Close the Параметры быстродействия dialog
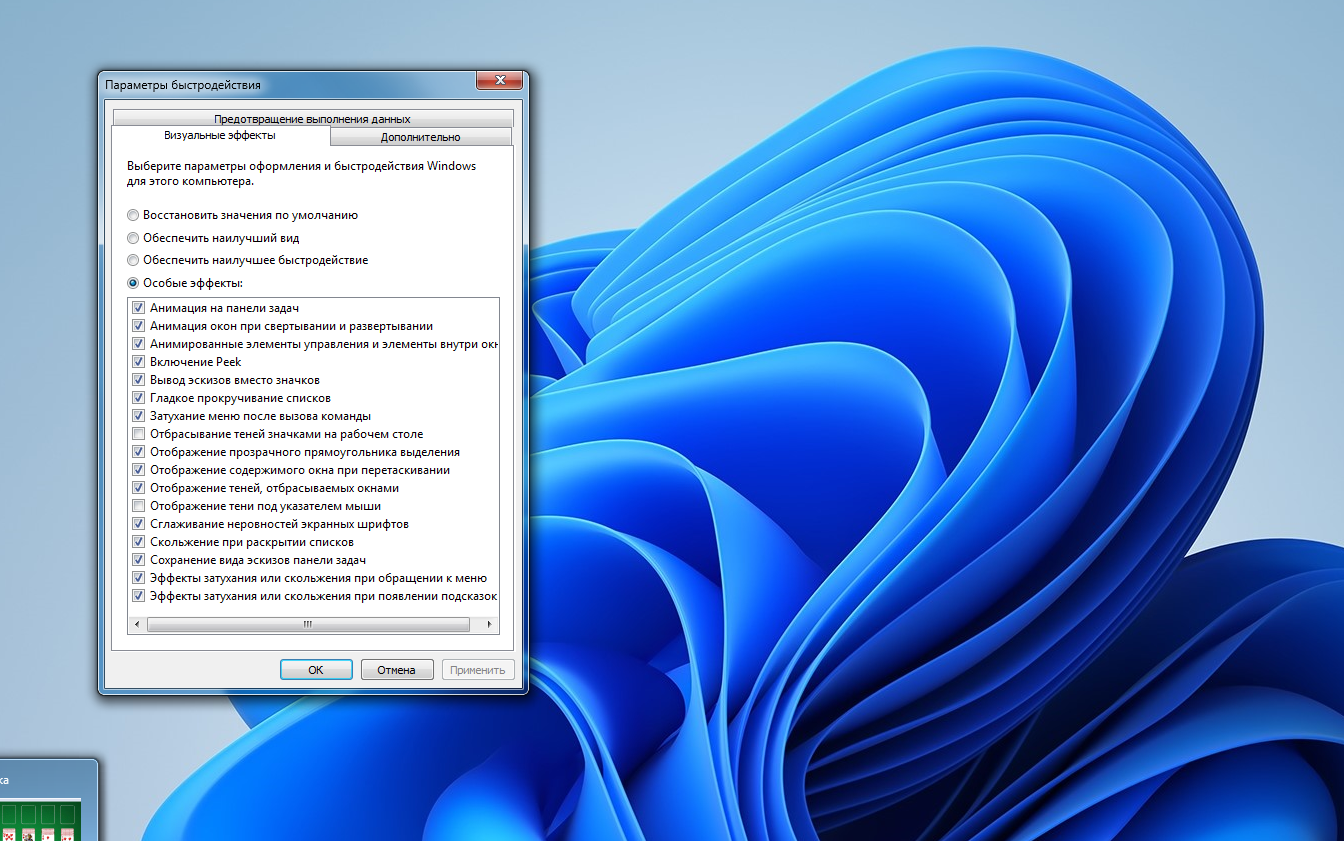The height and width of the screenshot is (841, 1344). pos(497,81)
